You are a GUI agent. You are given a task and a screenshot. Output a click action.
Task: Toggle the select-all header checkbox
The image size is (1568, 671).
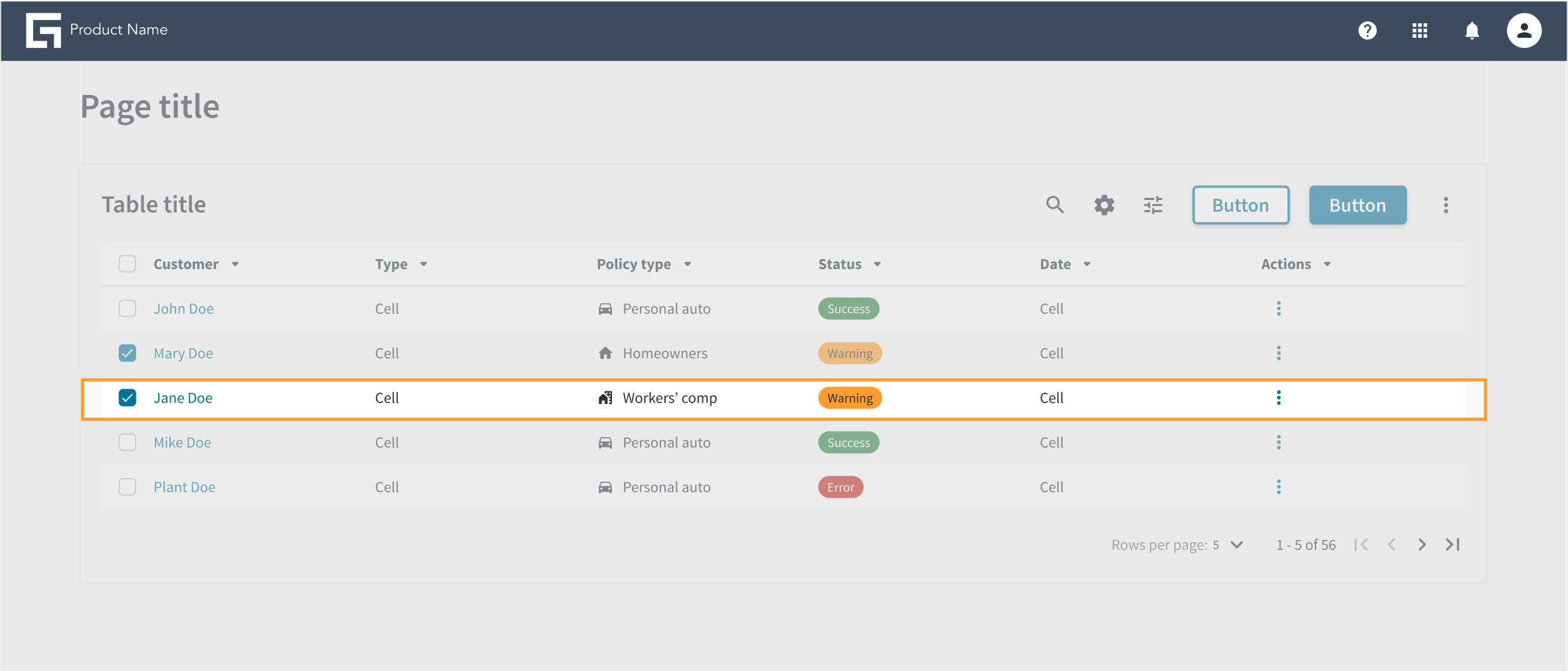click(128, 264)
